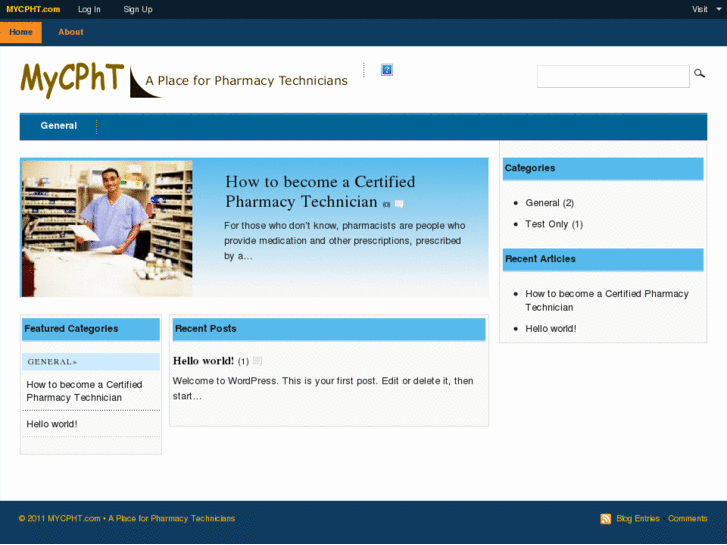Open the RSS feed icon in footer
Image resolution: width=727 pixels, height=545 pixels.
tap(606, 519)
